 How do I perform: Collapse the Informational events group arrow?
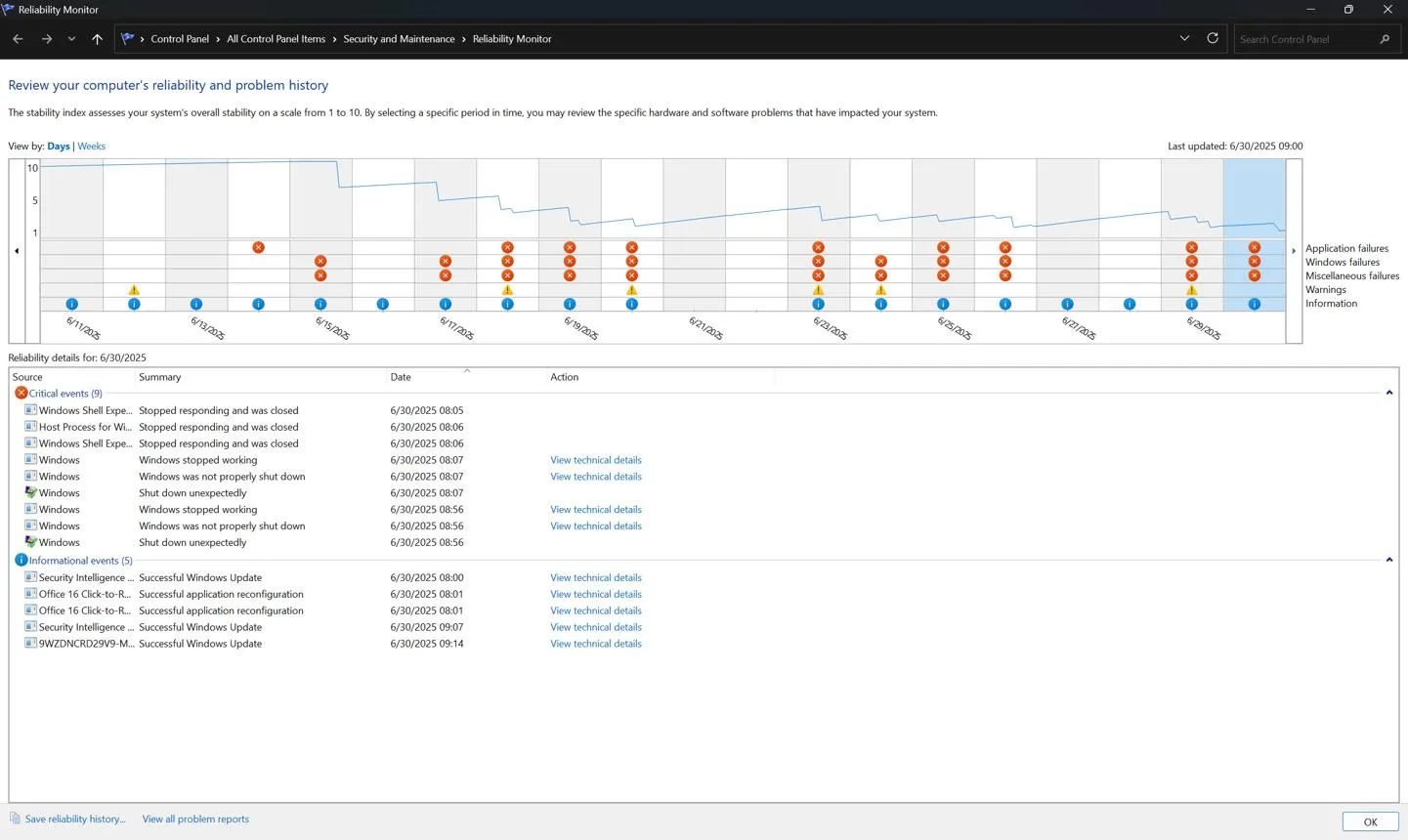click(1388, 560)
